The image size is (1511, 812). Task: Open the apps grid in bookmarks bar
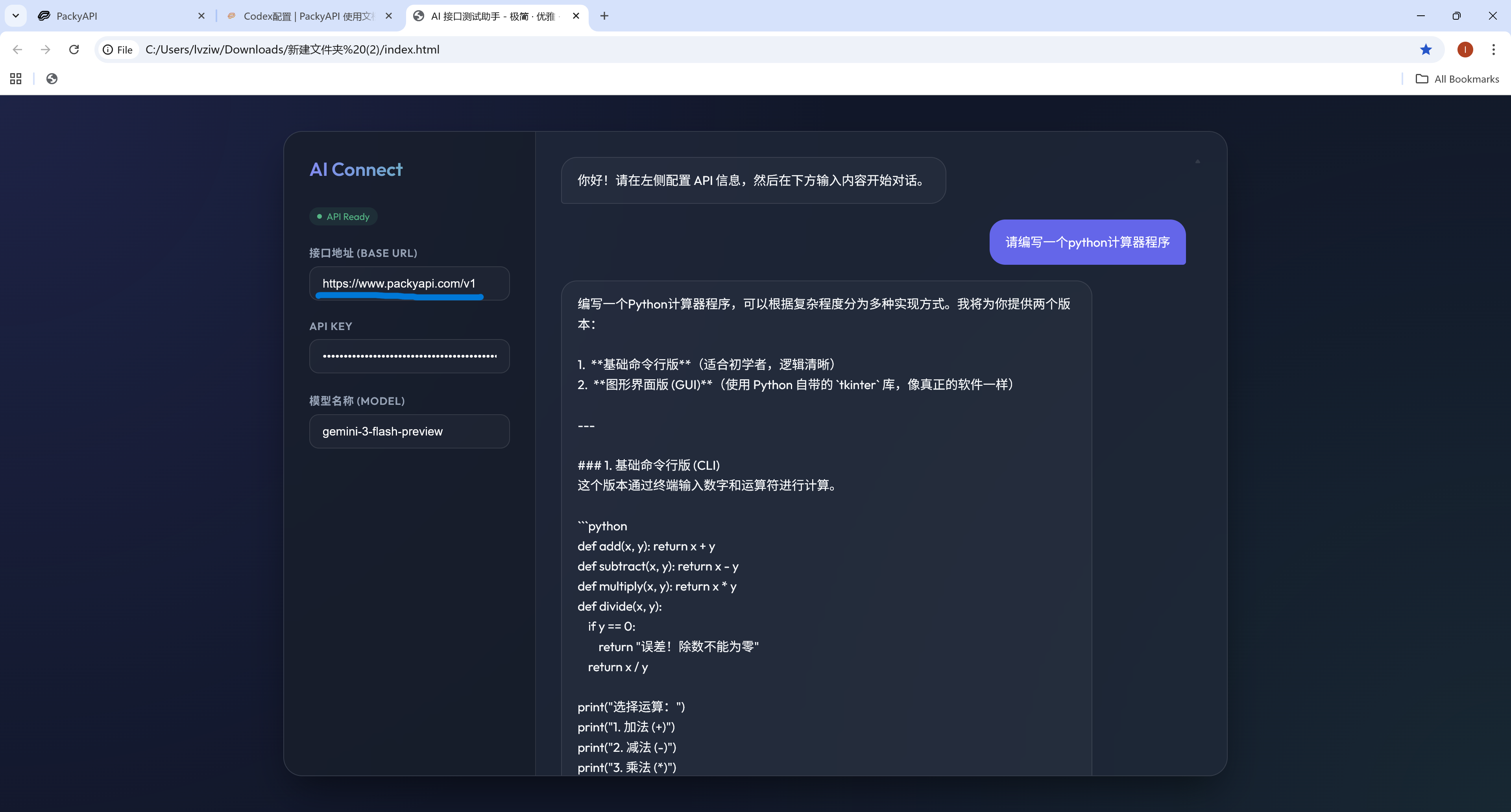click(x=16, y=79)
